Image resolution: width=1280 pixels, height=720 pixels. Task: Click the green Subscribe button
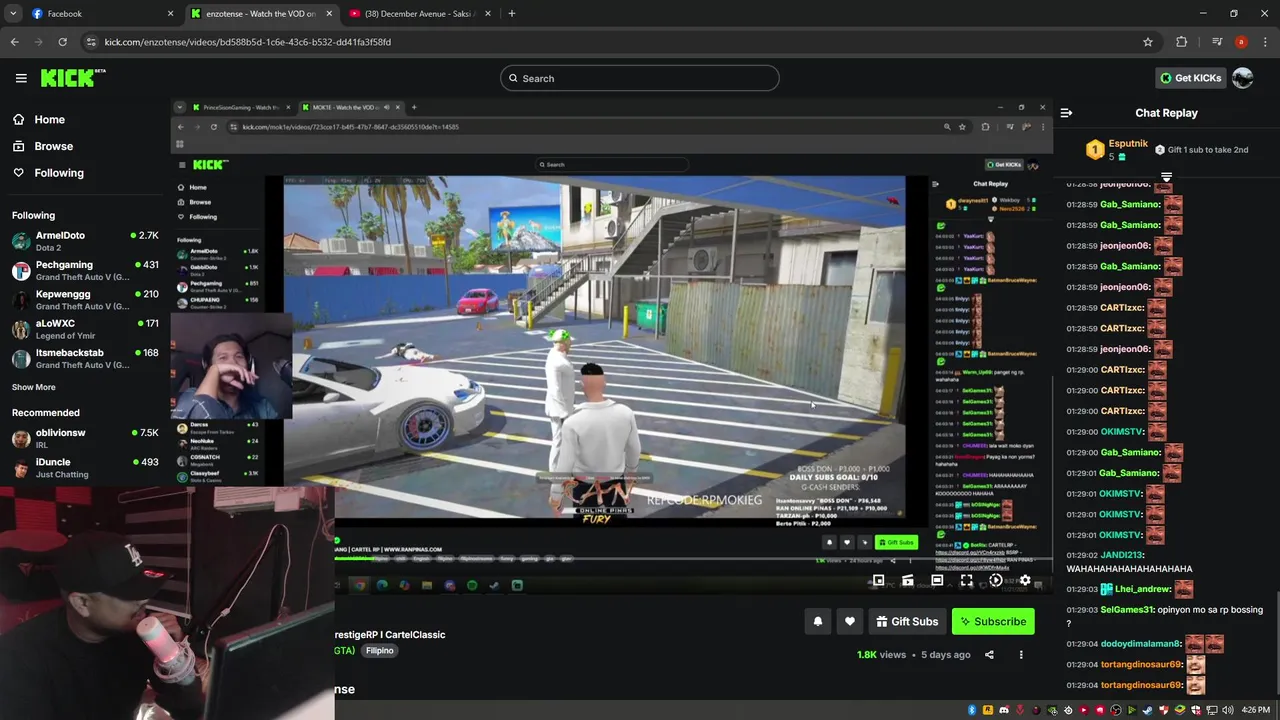click(x=993, y=621)
